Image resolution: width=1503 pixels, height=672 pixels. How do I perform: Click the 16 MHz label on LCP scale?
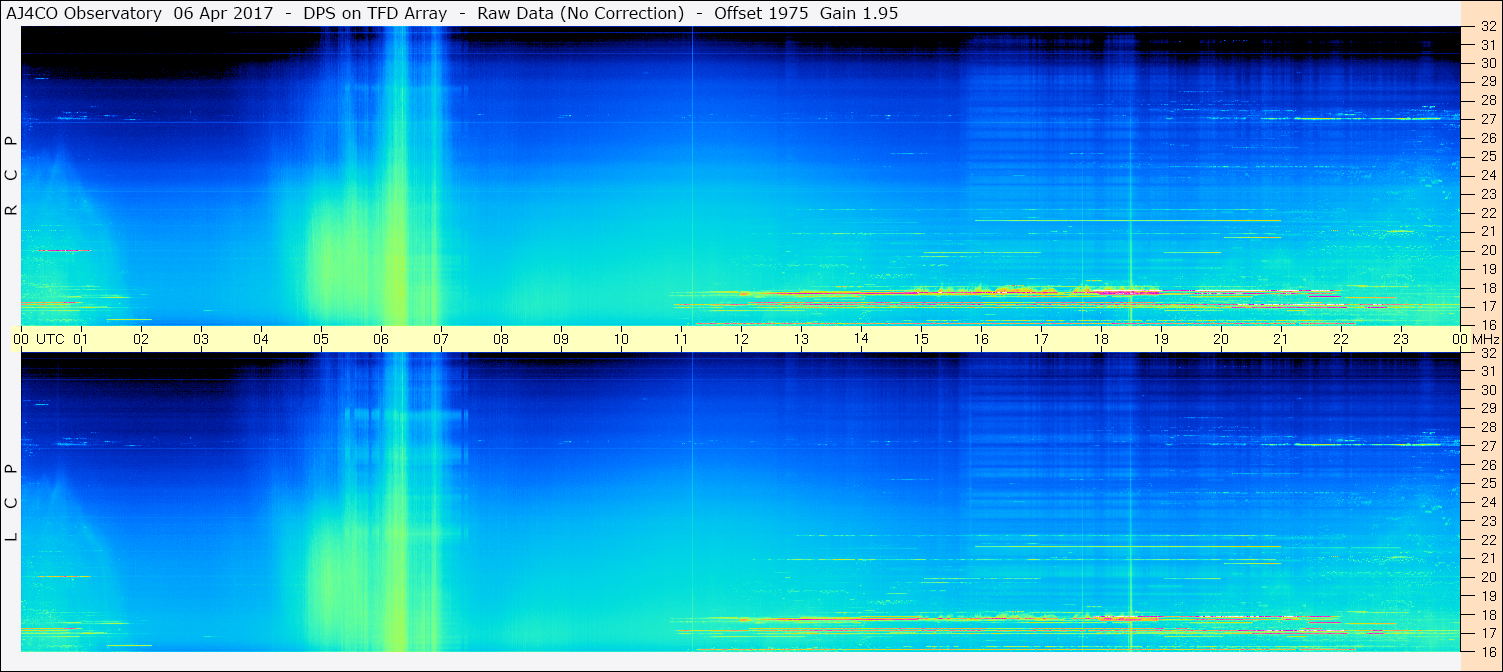pos(1488,651)
